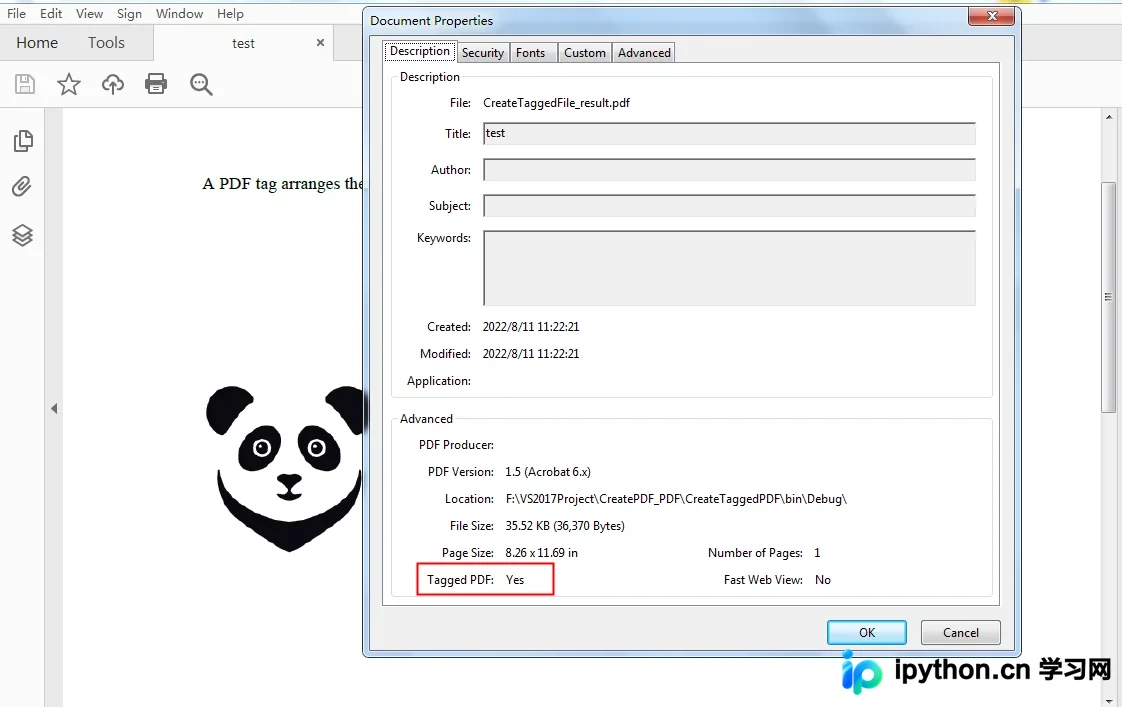Open the View menu
This screenshot has height=707, width=1122.
tap(89, 14)
